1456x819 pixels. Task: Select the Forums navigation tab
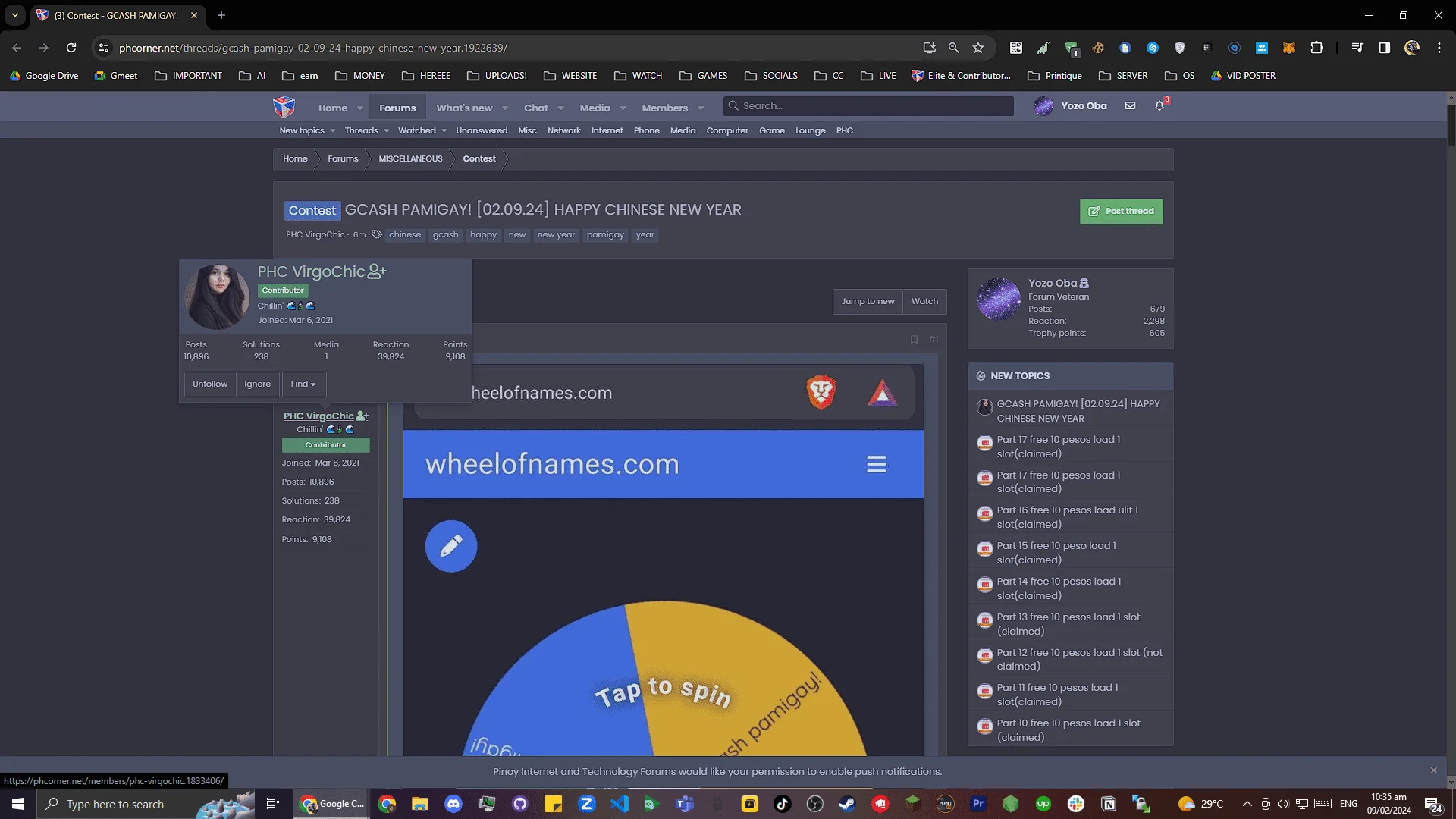pos(397,108)
